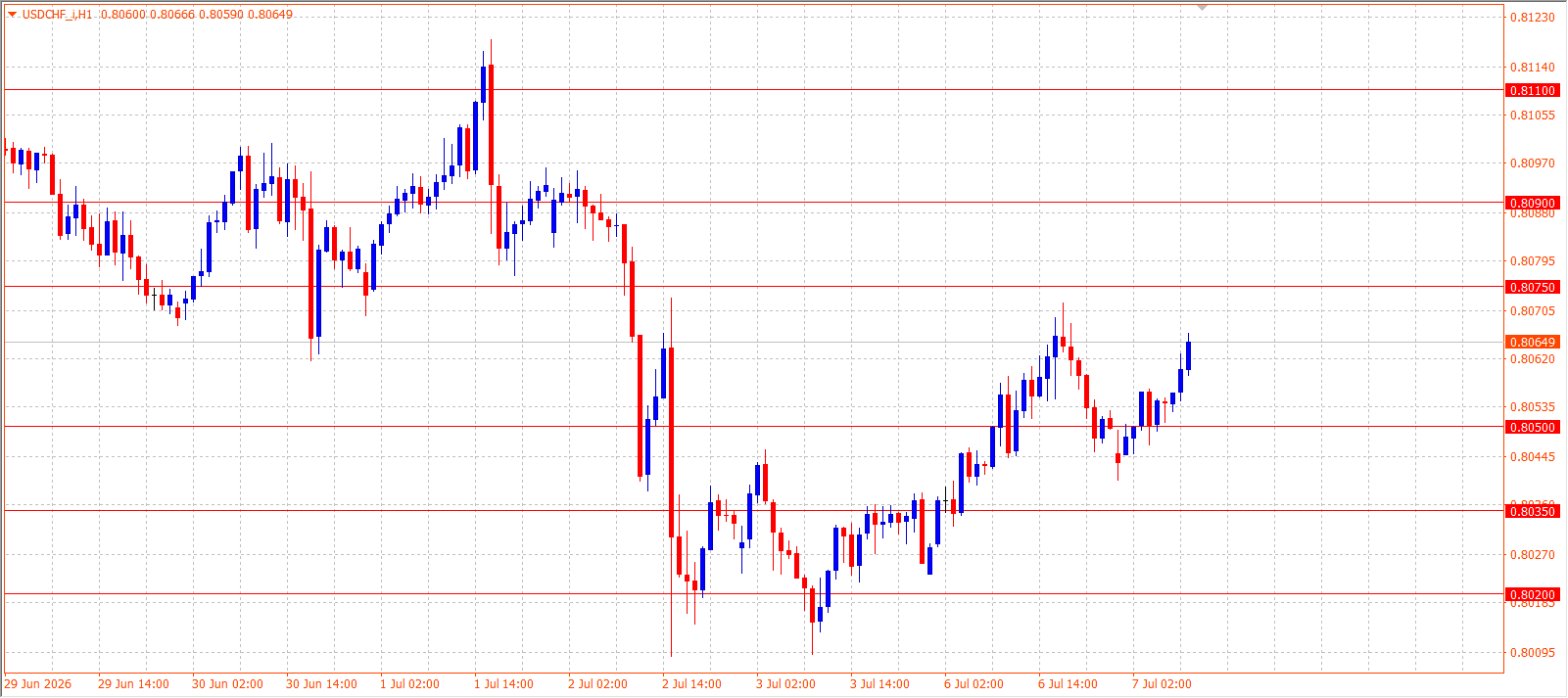Screen dimensions: 1568x698
Task: Click the 30 Jun 14:00 time axis label
Action: tap(321, 684)
